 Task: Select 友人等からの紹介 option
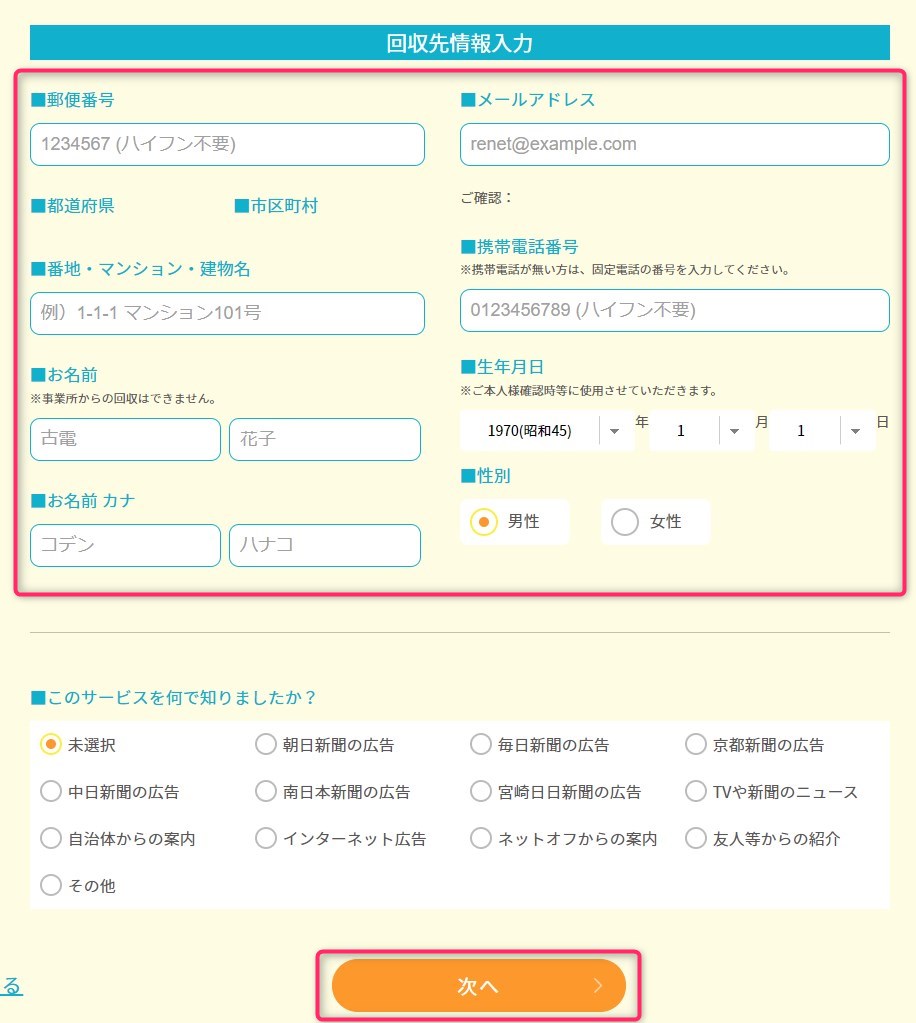(696, 838)
